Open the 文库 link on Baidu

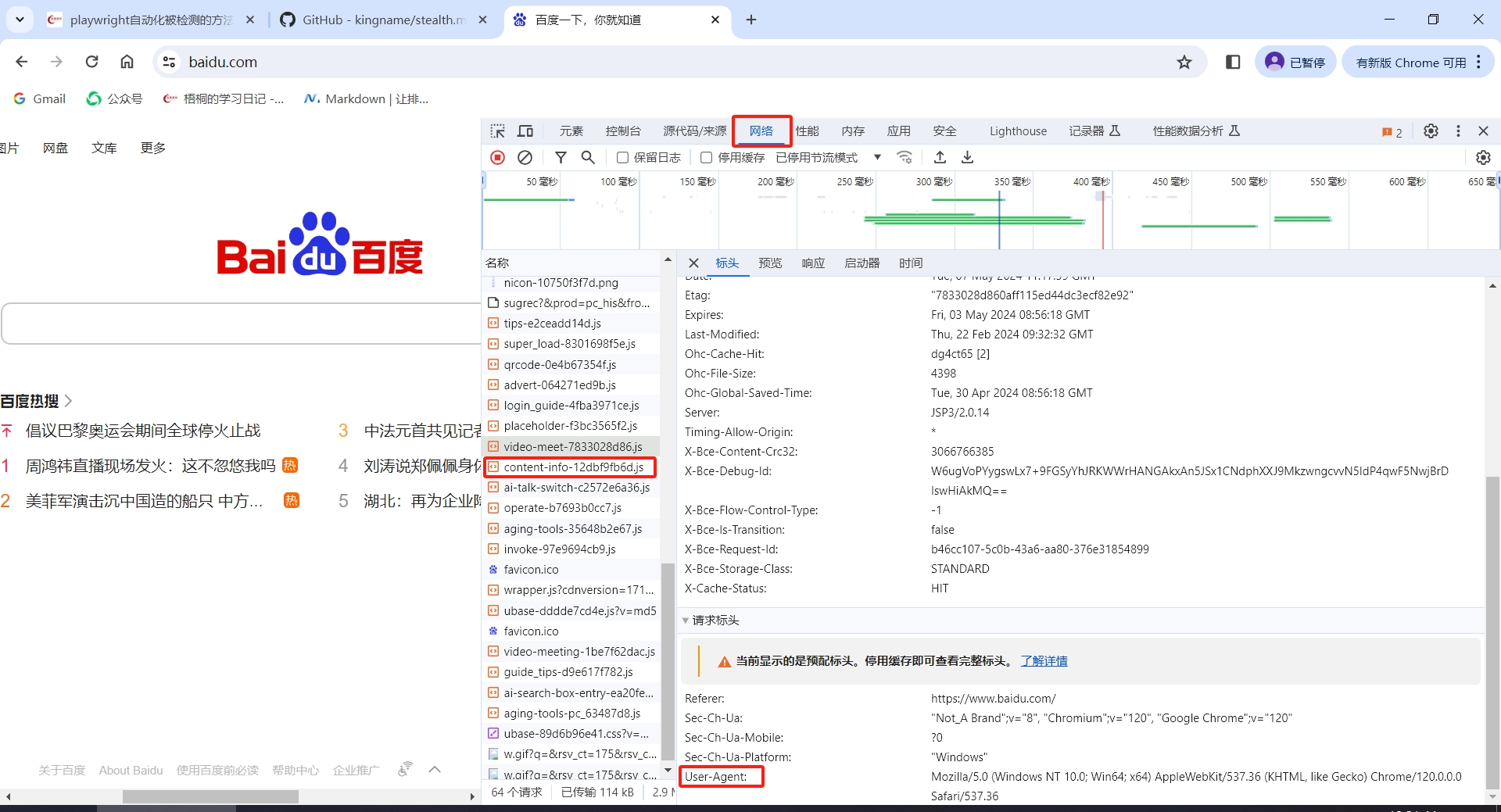104,148
